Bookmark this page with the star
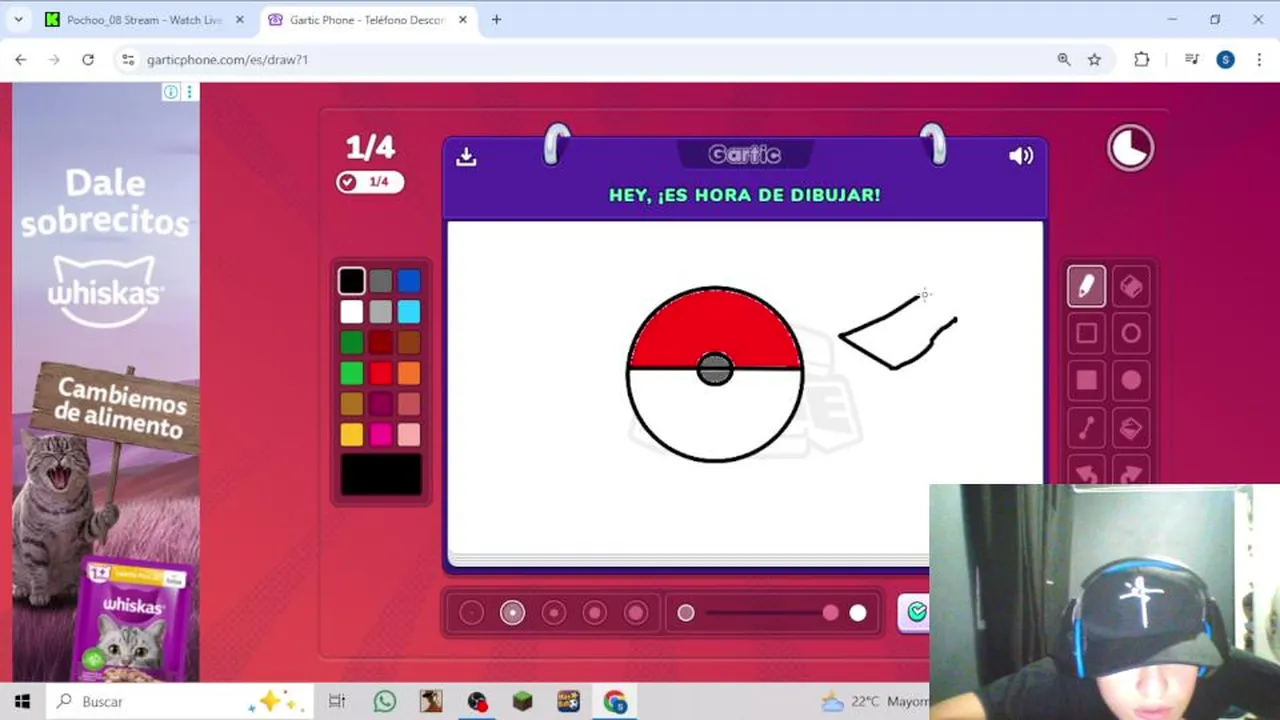The width and height of the screenshot is (1280, 720). [x=1094, y=60]
